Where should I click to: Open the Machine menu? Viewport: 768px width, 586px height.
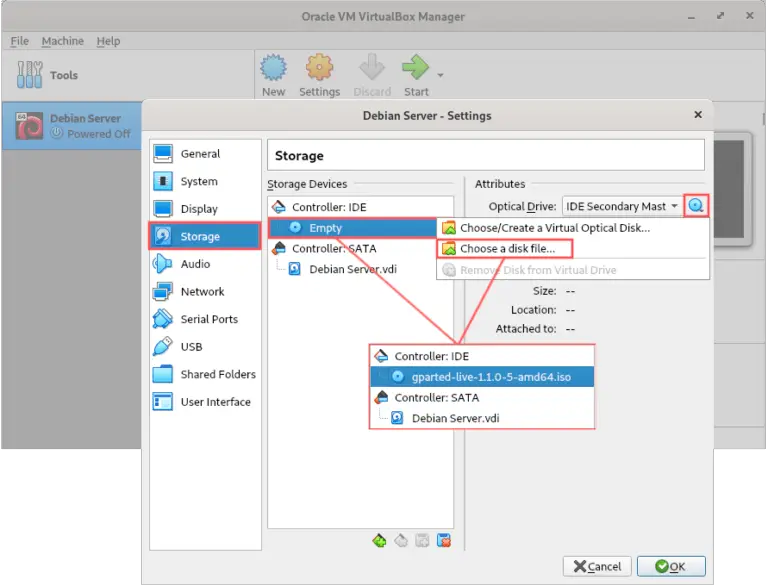(62, 41)
